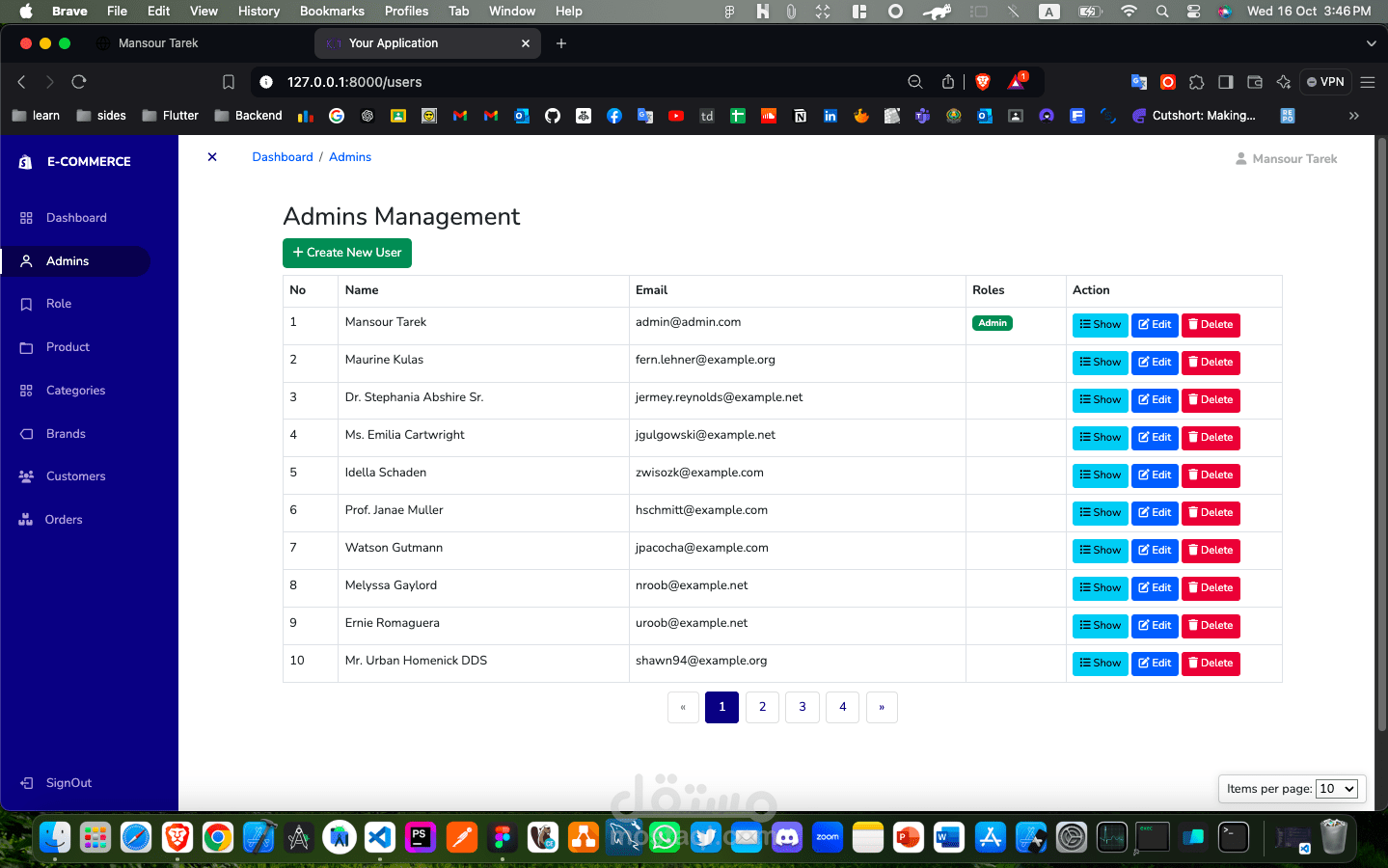The height and width of the screenshot is (868, 1388).
Task: Show Mr. Urban Homenick DDS details
Action: (x=1100, y=664)
